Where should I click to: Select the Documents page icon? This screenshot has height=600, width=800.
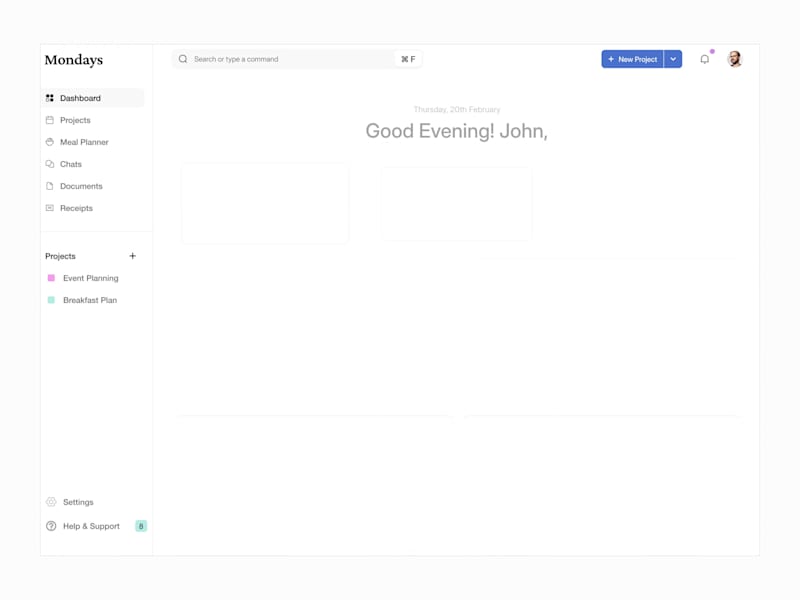[x=50, y=186]
